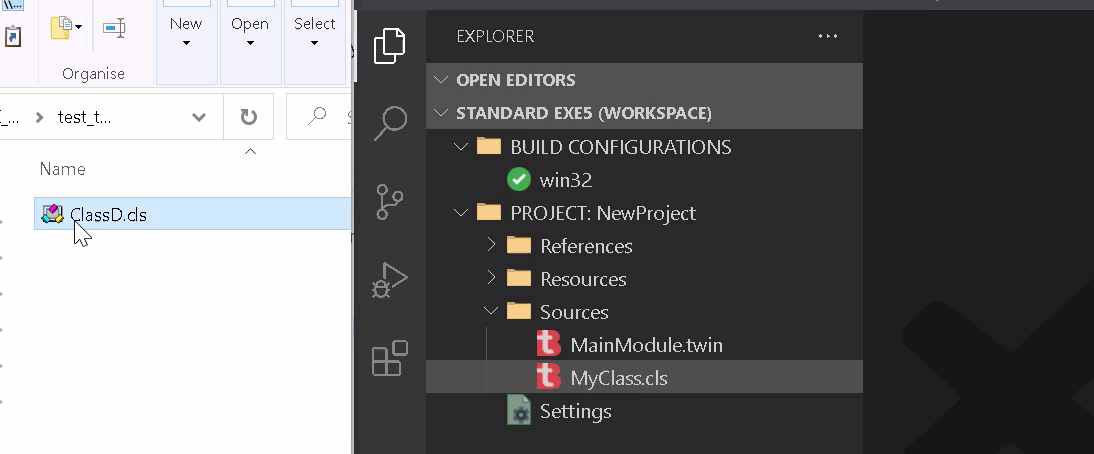Open the Select dropdown in ribbon
The image size is (1094, 454).
click(x=314, y=33)
